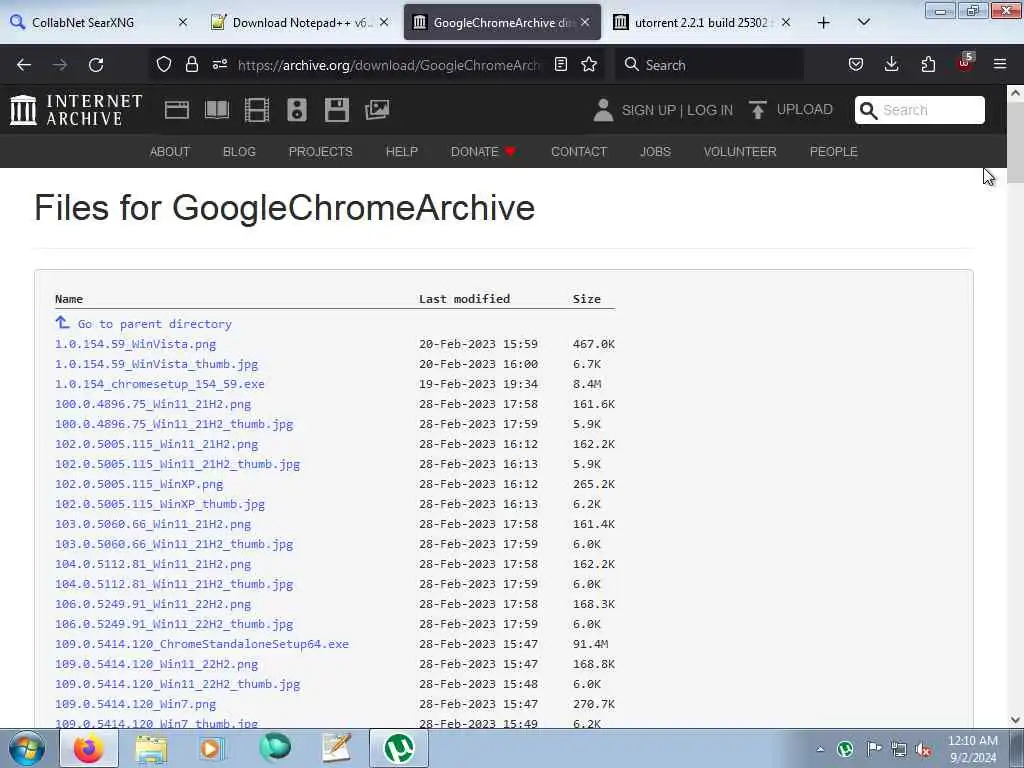Image resolution: width=1024 pixels, height=768 pixels.
Task: Close the GoogleChromeArchive tab
Action: [x=585, y=22]
